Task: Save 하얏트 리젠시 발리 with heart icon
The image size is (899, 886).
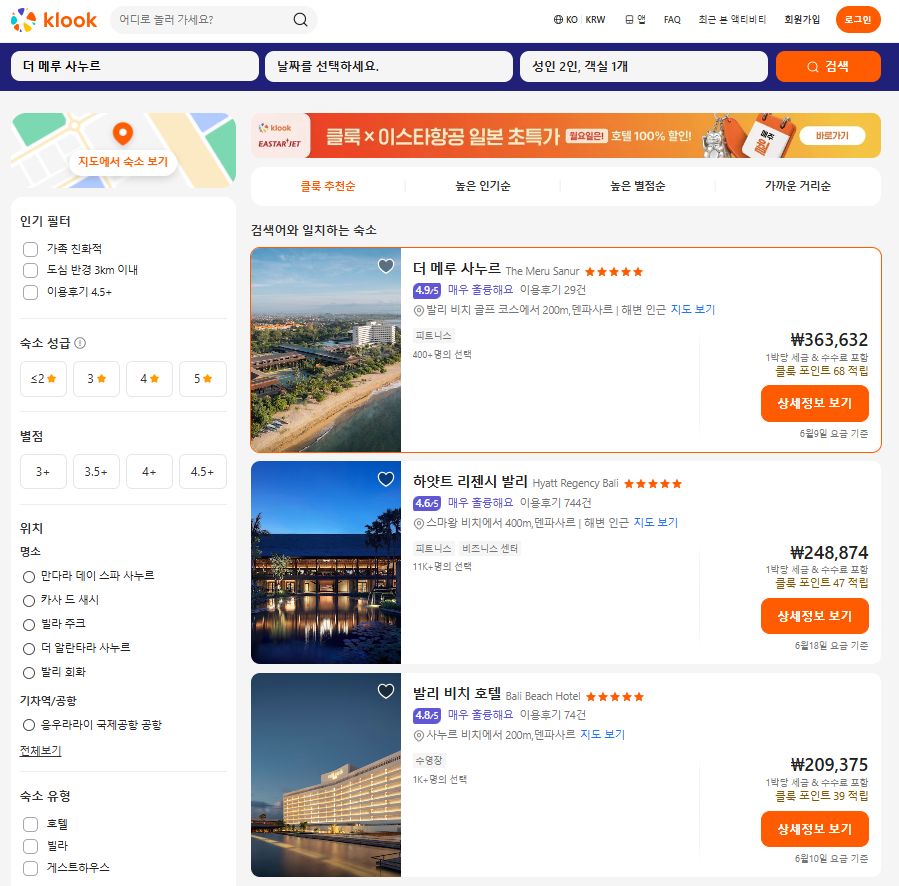Action: 386,479
